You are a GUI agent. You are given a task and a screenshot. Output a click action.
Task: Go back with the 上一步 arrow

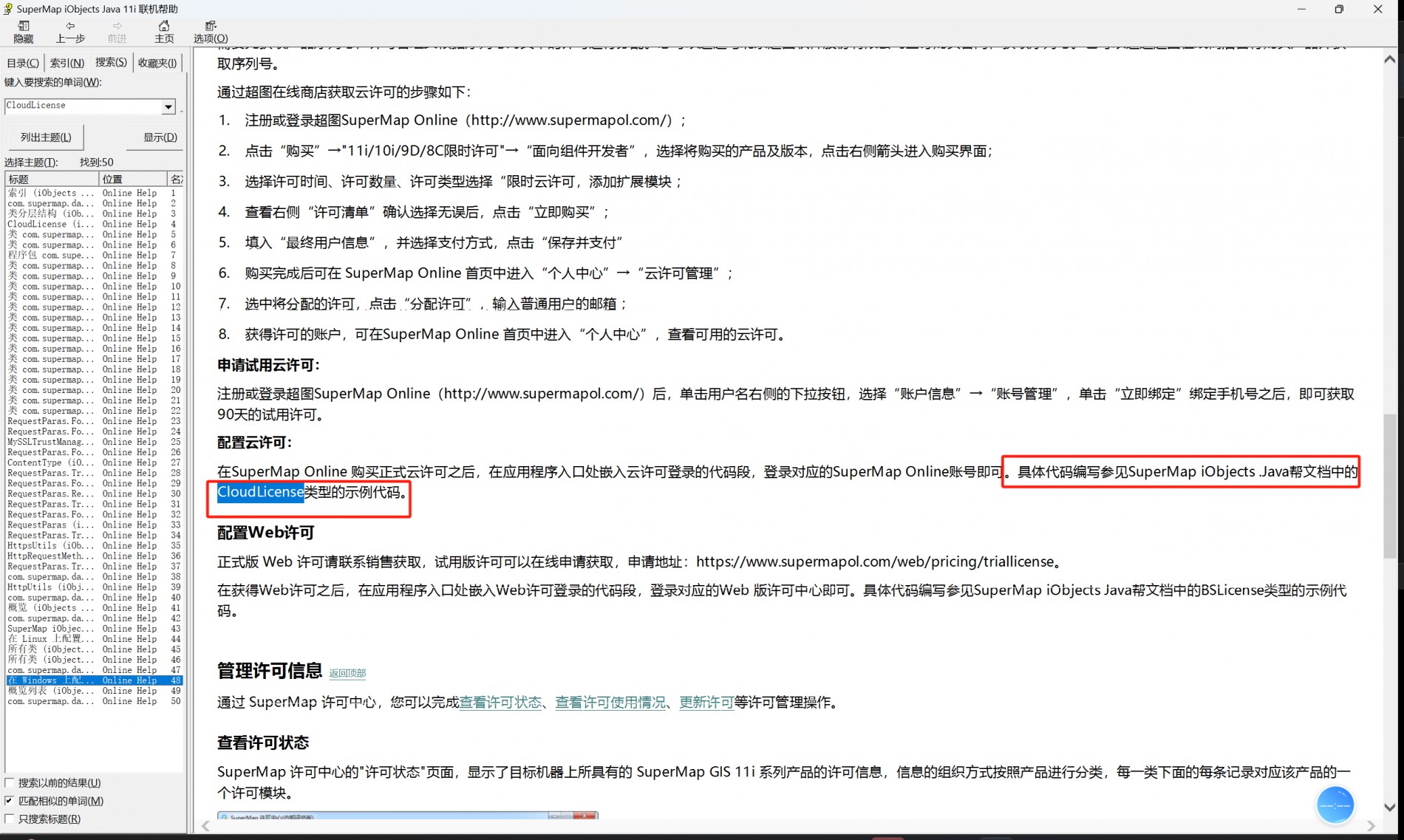pyautogui.click(x=70, y=32)
